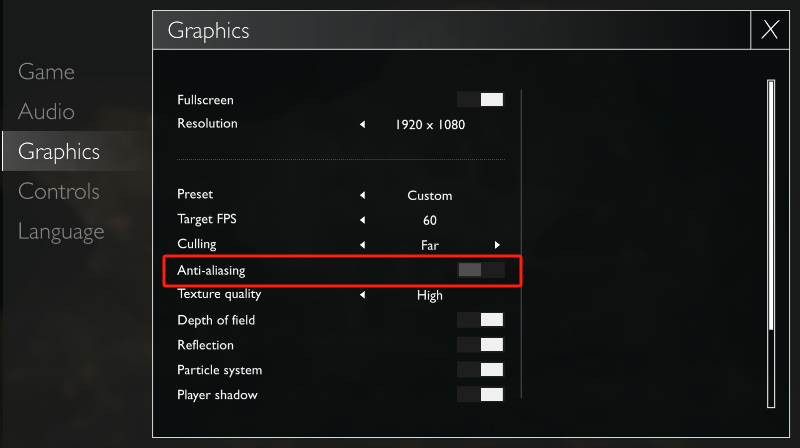This screenshot has width=800, height=448.
Task: Click the right arrow for Culling
Action: click(x=497, y=245)
